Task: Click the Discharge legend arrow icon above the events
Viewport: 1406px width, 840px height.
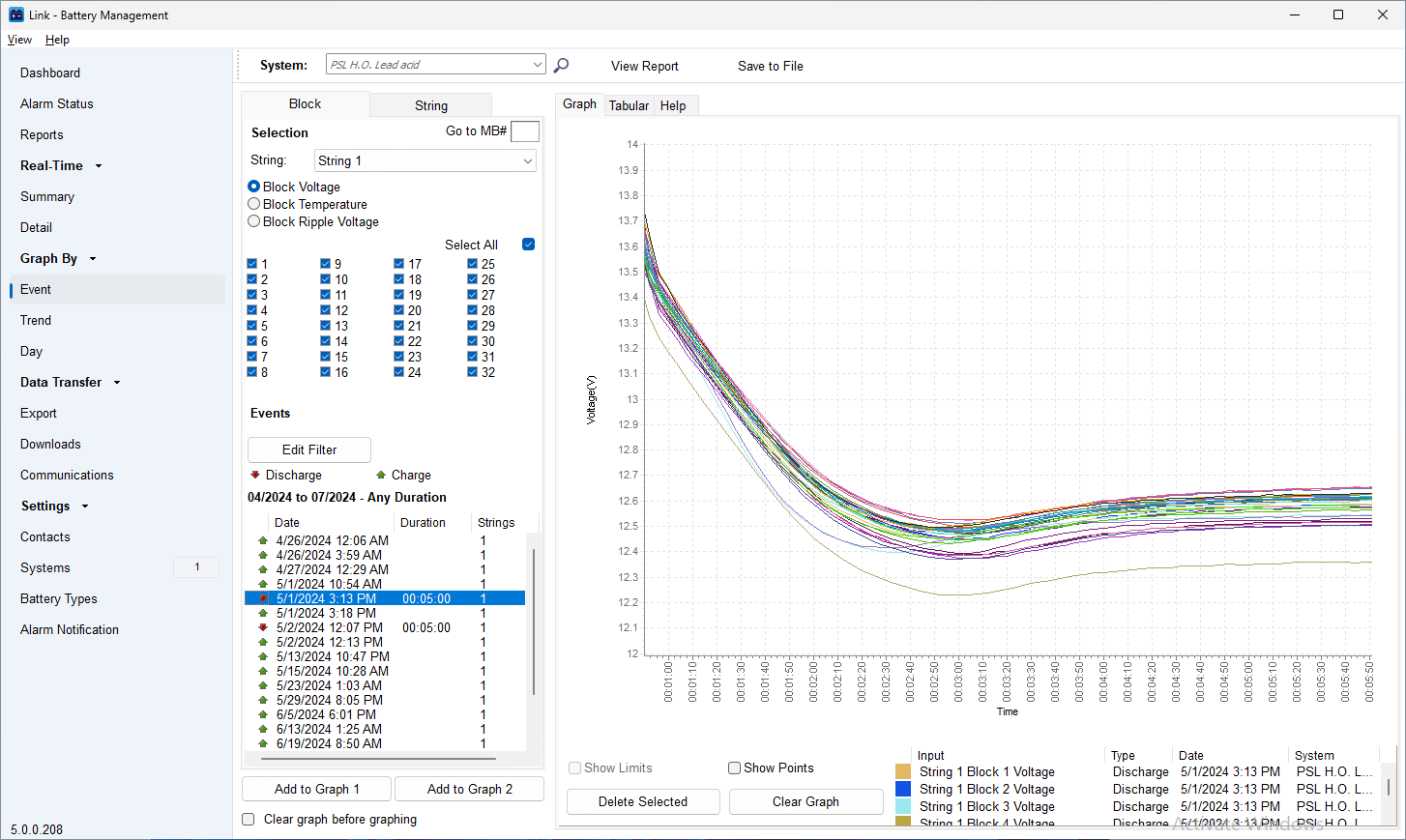Action: (x=256, y=475)
